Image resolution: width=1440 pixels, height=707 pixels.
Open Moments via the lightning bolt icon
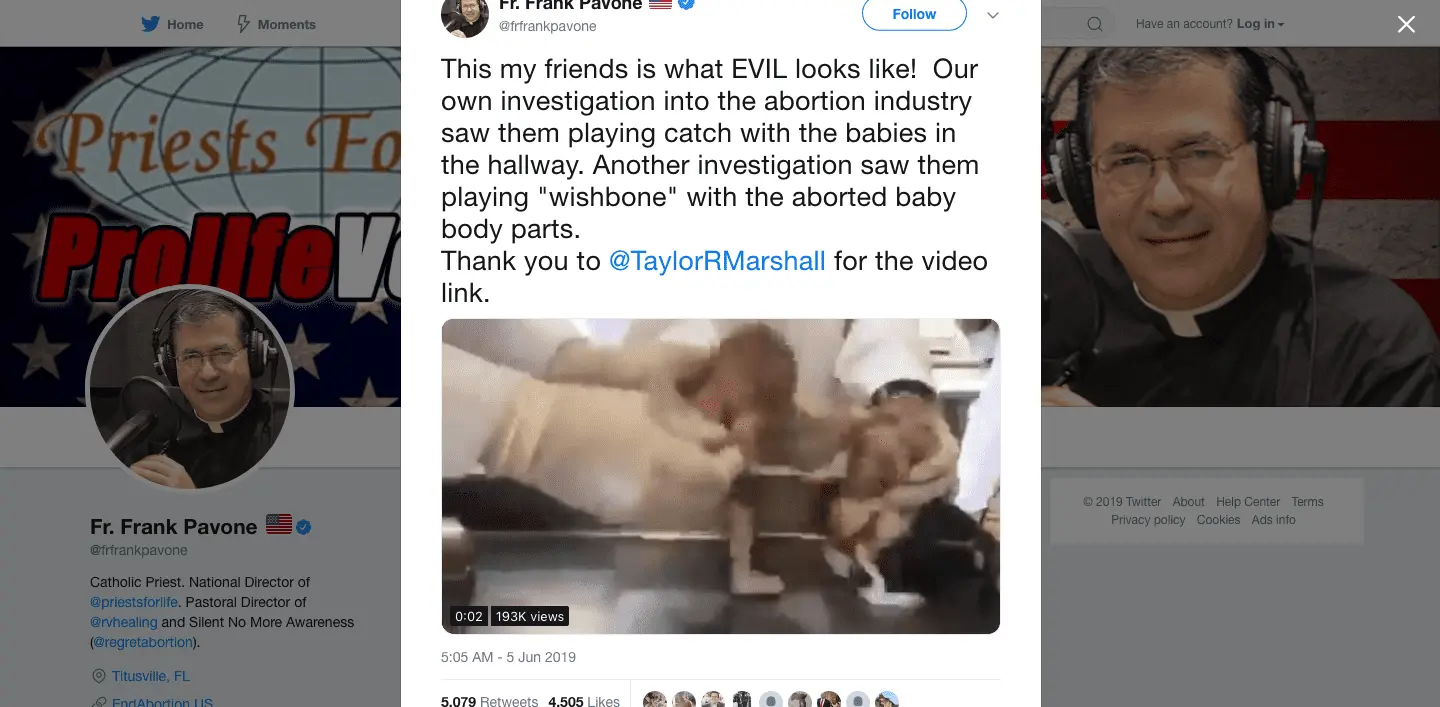coord(243,24)
